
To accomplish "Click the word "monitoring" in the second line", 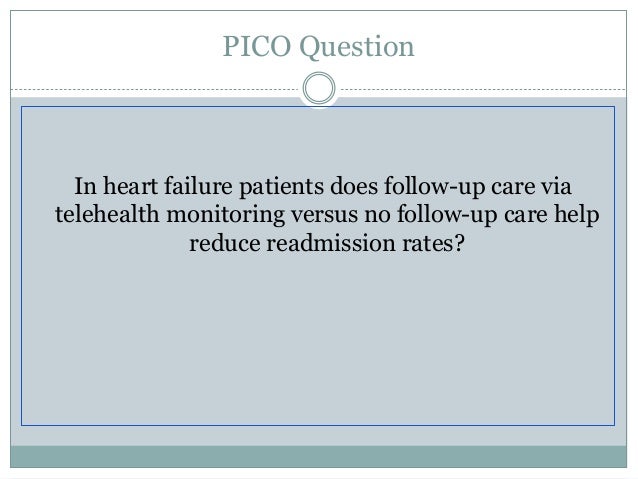I will pos(225,215).
